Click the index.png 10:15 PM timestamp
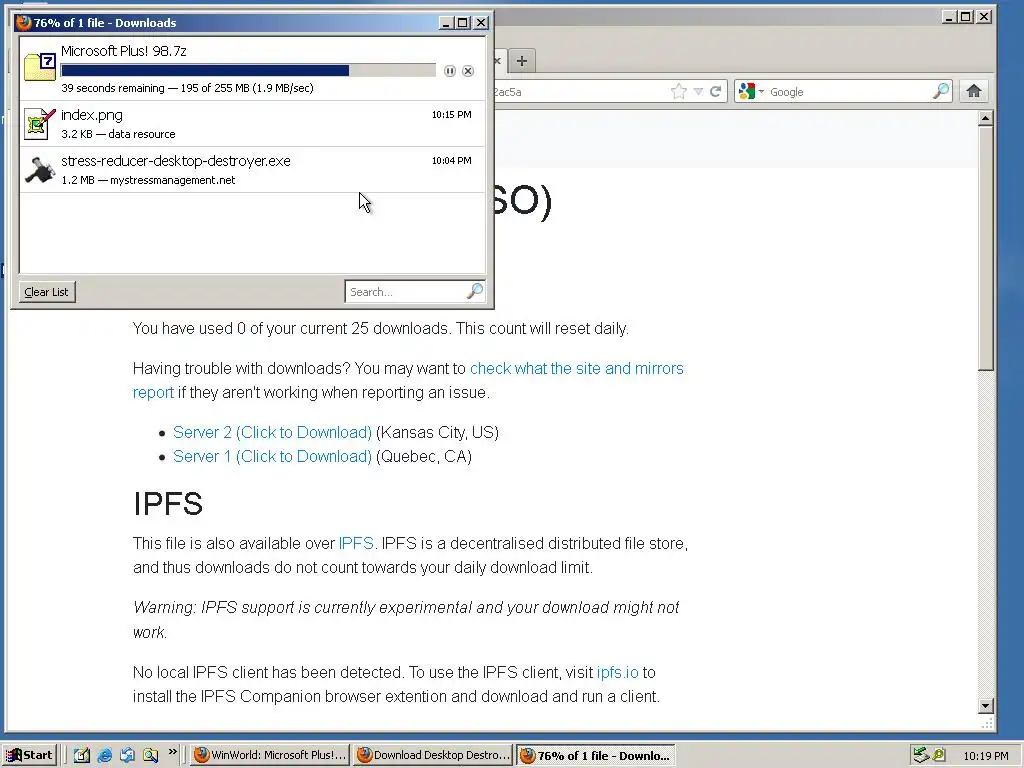The image size is (1024, 768). pyautogui.click(x=451, y=115)
